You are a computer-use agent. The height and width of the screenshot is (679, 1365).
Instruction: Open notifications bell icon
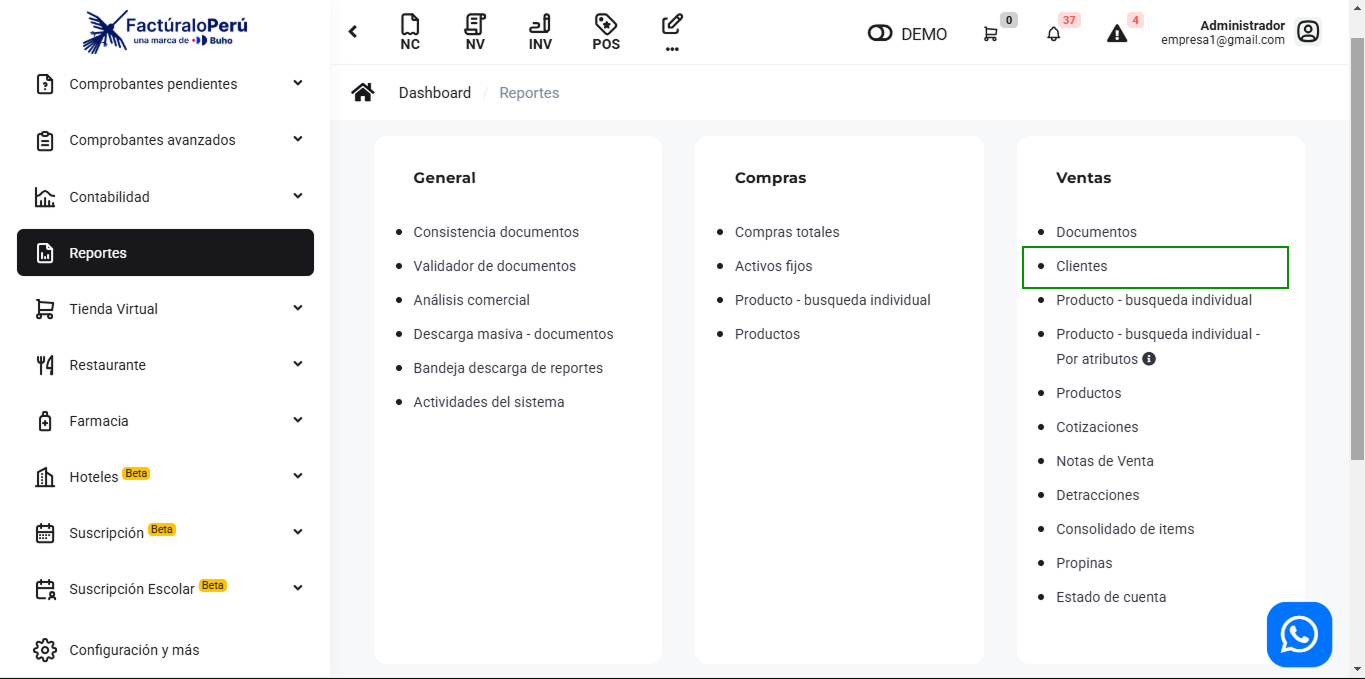pos(1053,34)
